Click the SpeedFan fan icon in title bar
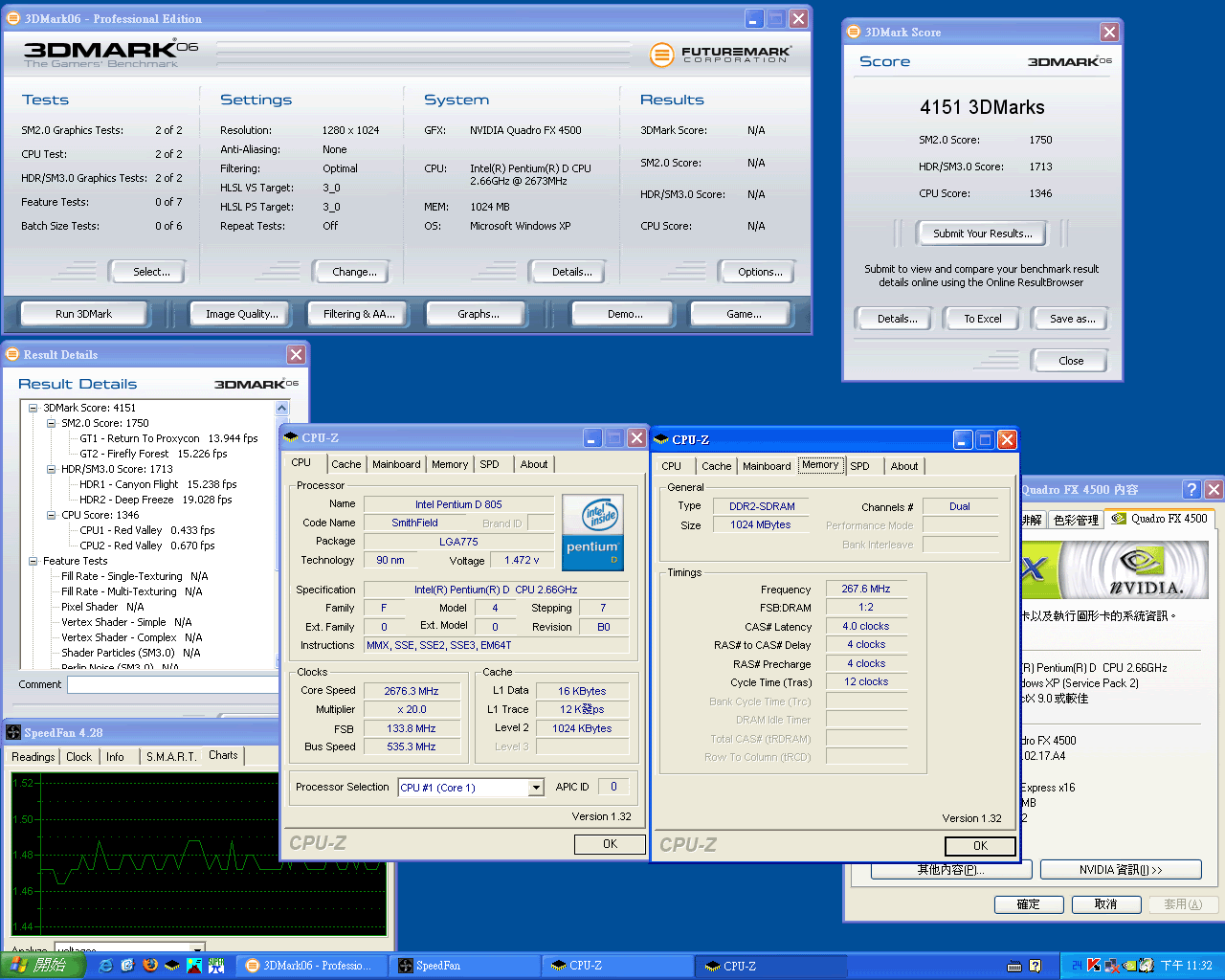The width and height of the screenshot is (1225, 980). coord(13,732)
